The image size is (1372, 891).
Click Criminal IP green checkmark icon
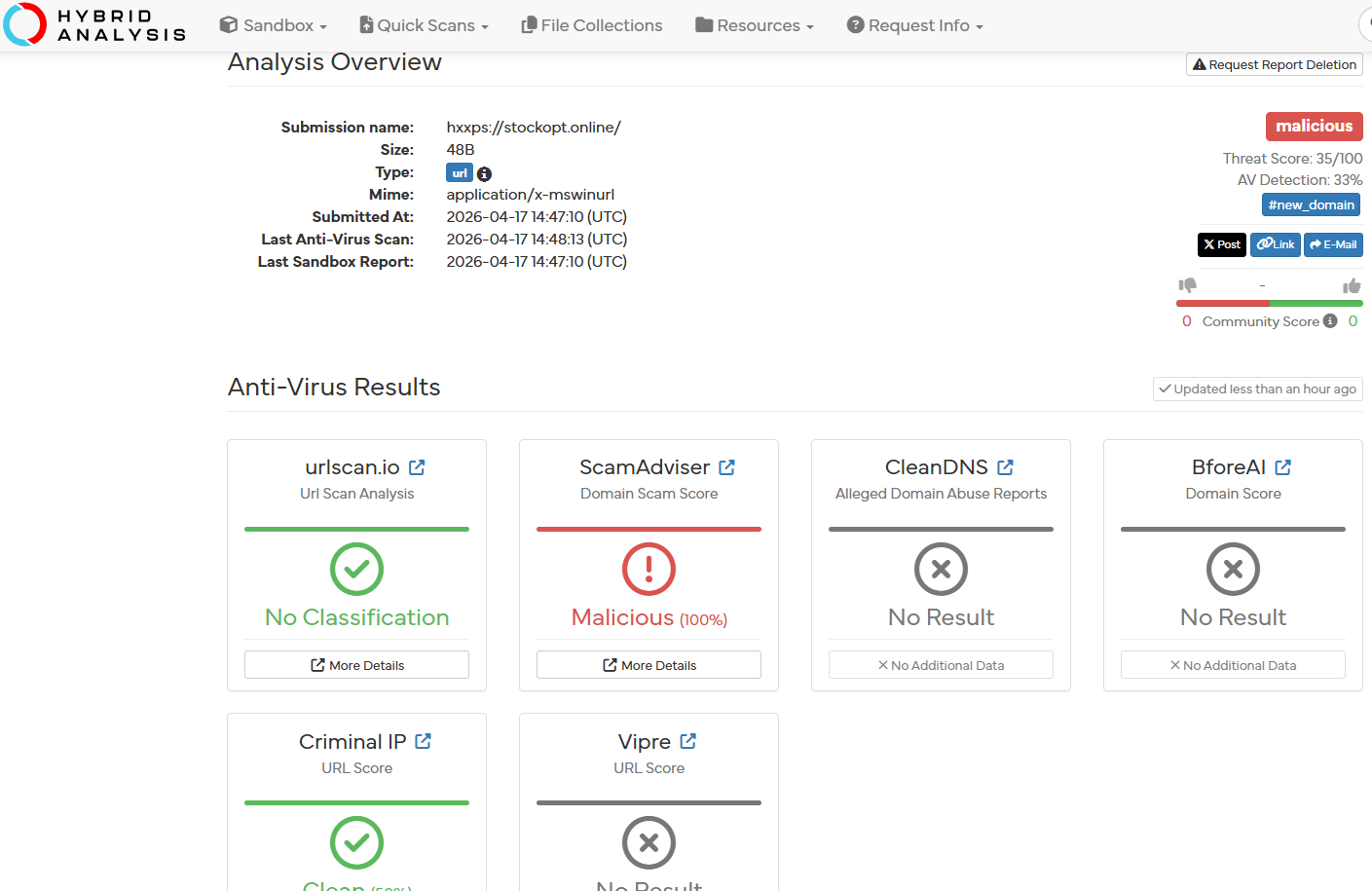point(356,842)
